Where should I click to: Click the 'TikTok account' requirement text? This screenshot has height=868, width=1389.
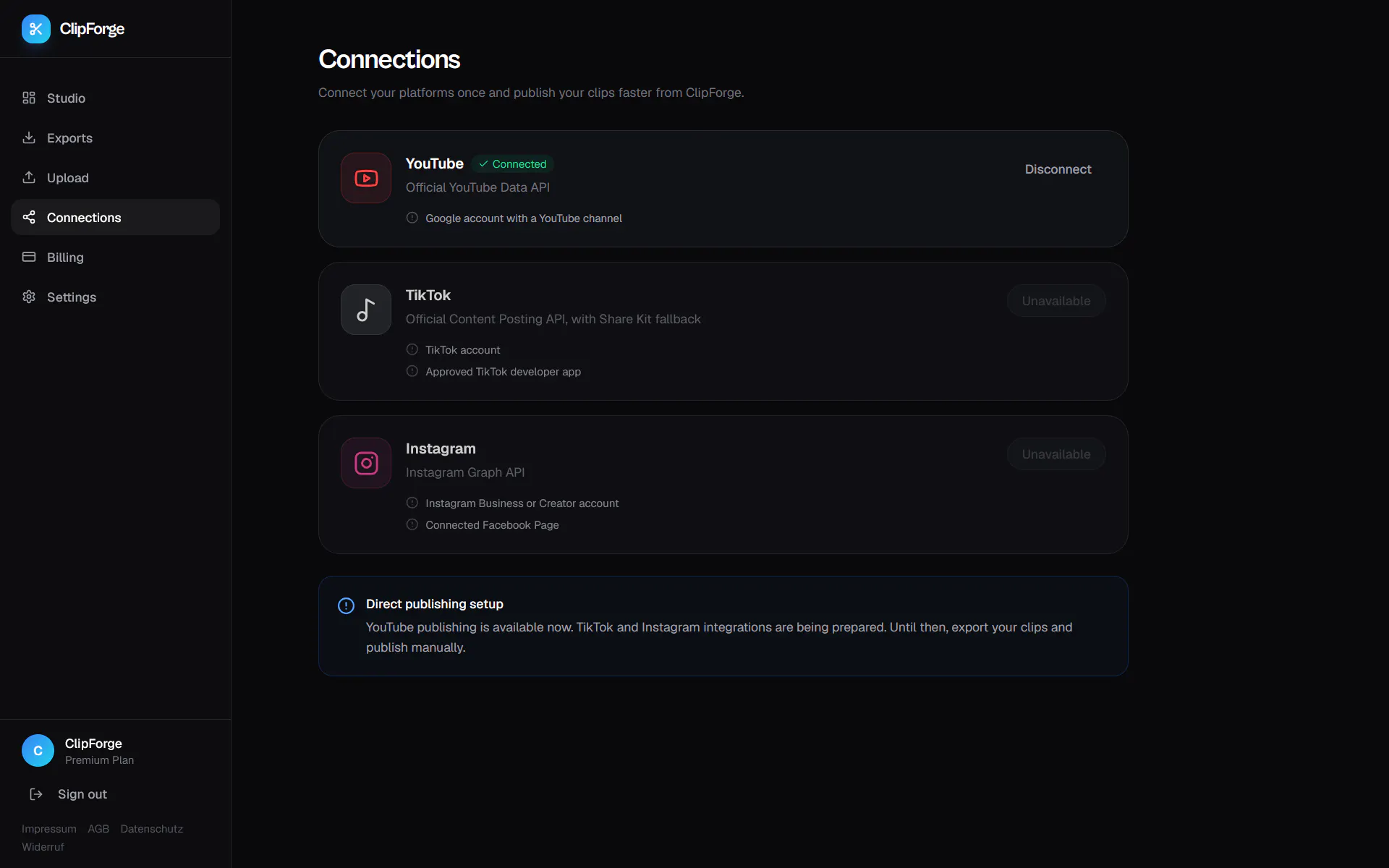[463, 350]
